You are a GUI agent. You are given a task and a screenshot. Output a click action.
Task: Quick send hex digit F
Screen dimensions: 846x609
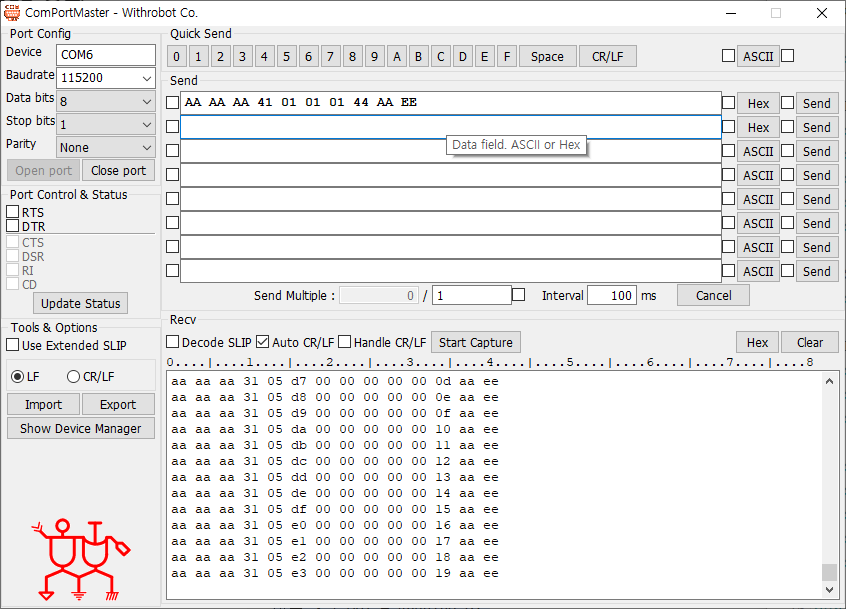507,56
